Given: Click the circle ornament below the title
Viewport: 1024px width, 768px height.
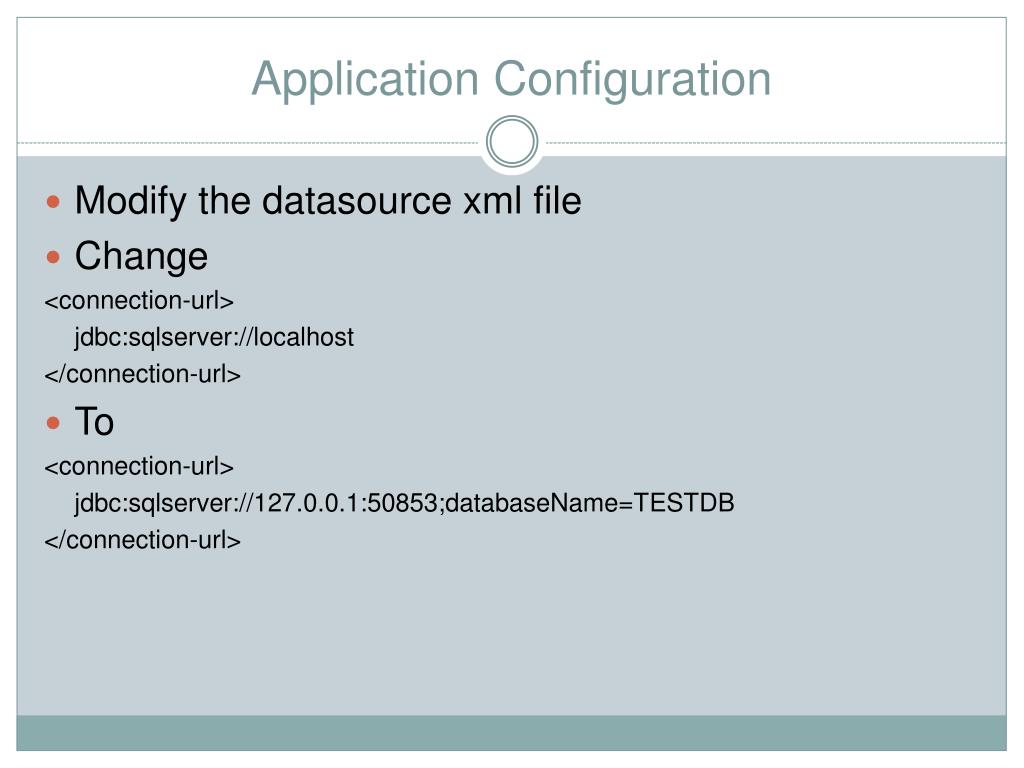Looking at the screenshot, I should coord(512,142).
